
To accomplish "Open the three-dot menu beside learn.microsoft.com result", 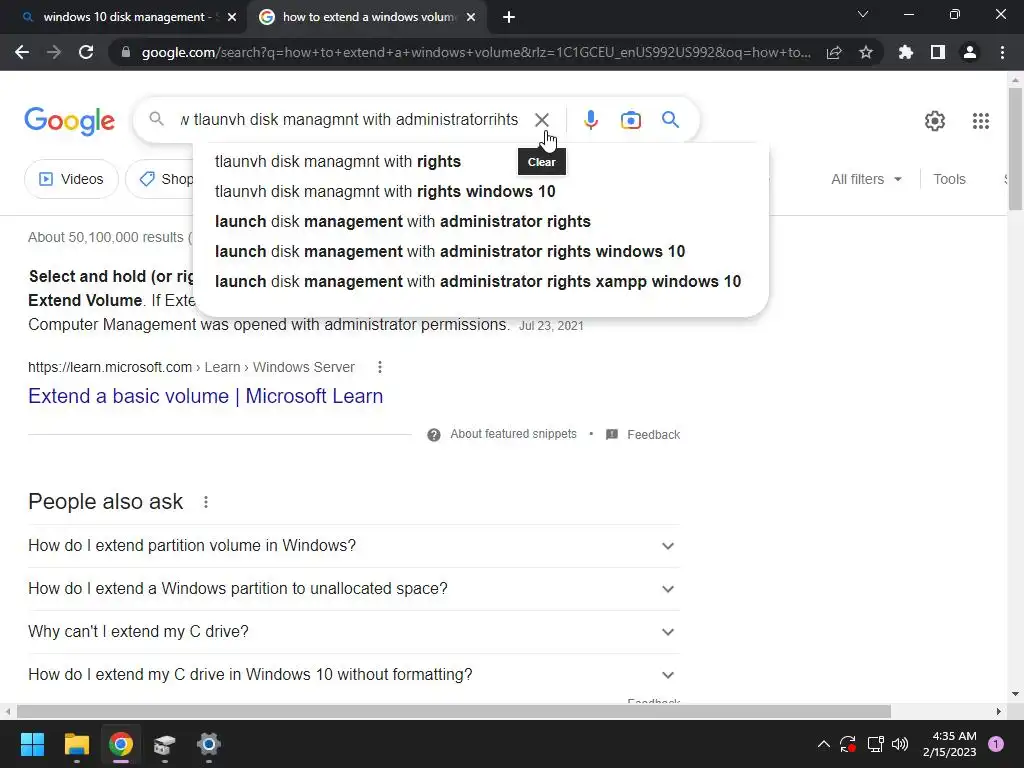I will coord(379,367).
